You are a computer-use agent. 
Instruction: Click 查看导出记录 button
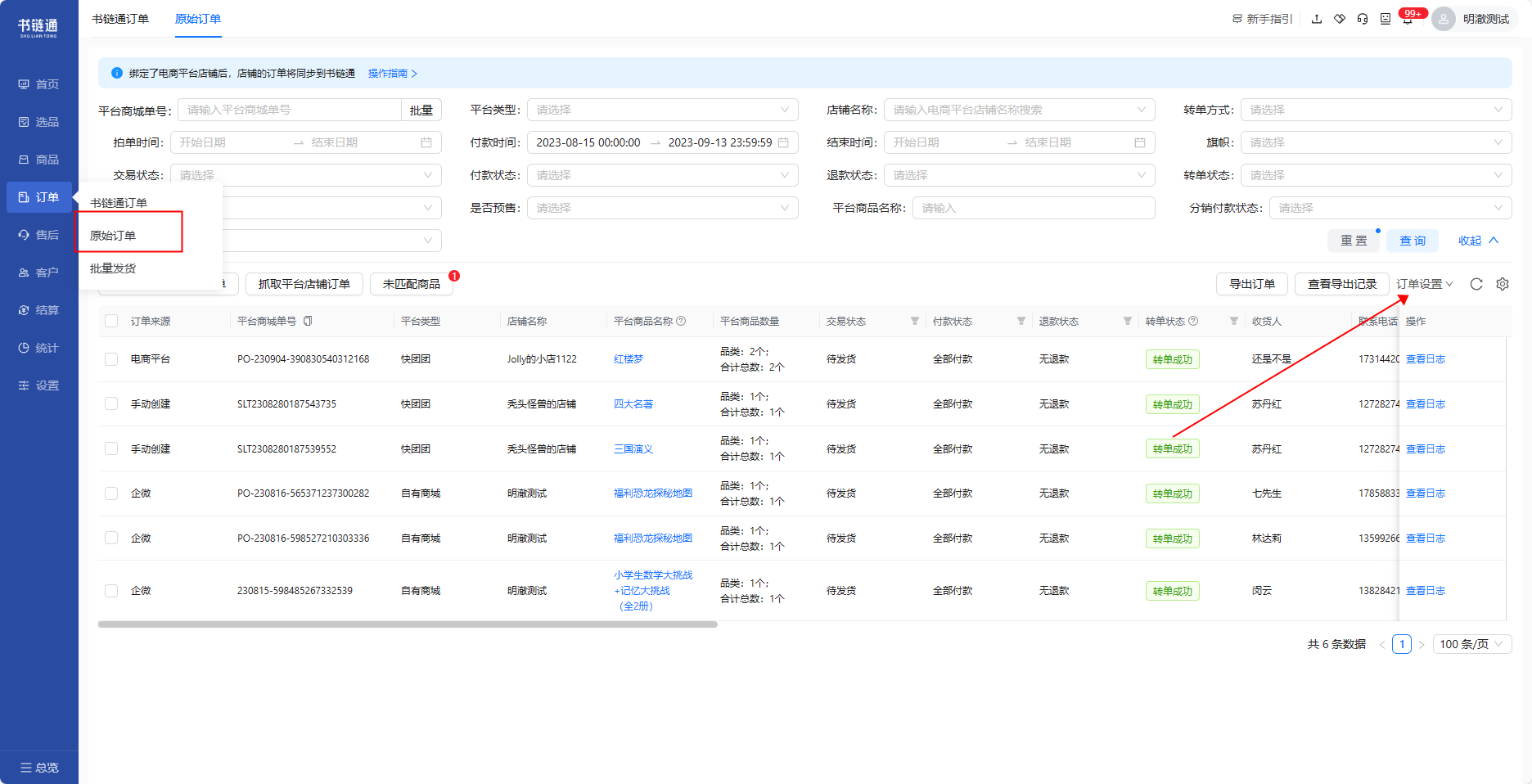click(x=1342, y=284)
